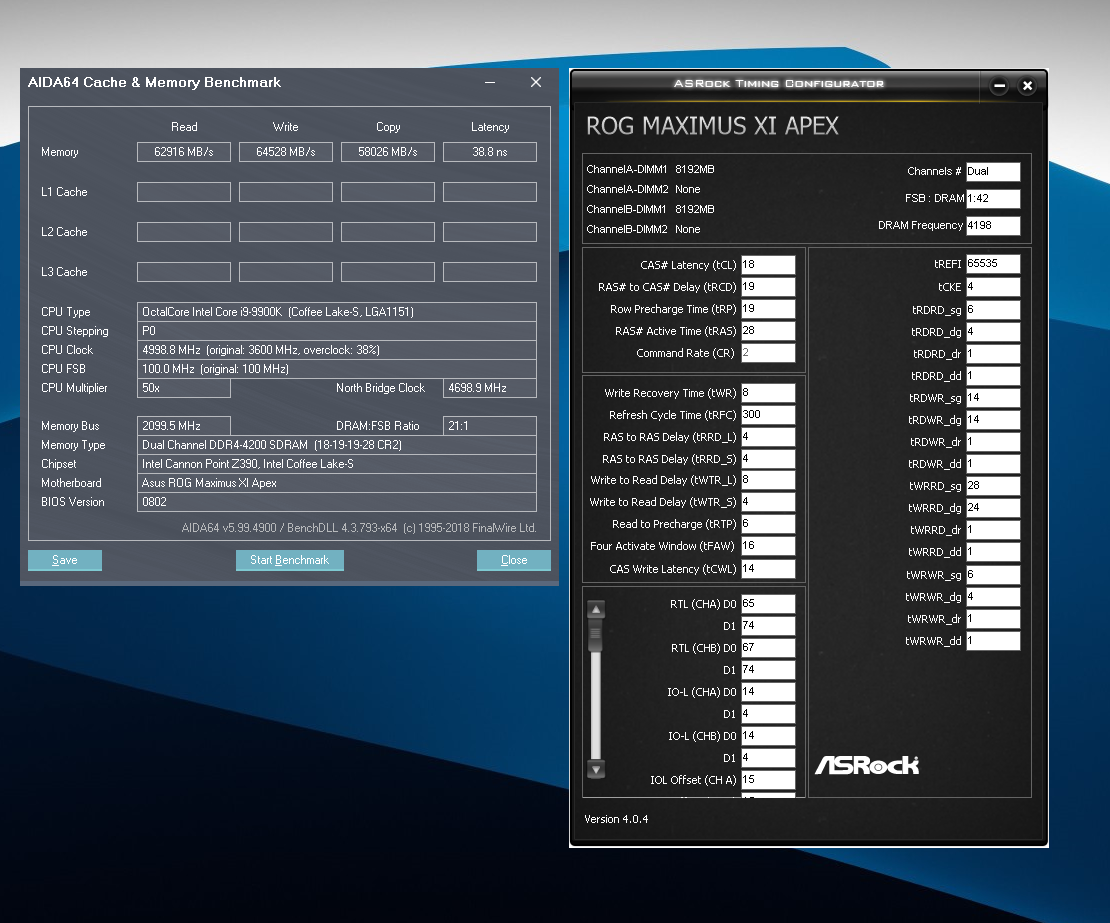1110x923 pixels.
Task: Click the tWRRD_dg value field
Action: tap(993, 508)
